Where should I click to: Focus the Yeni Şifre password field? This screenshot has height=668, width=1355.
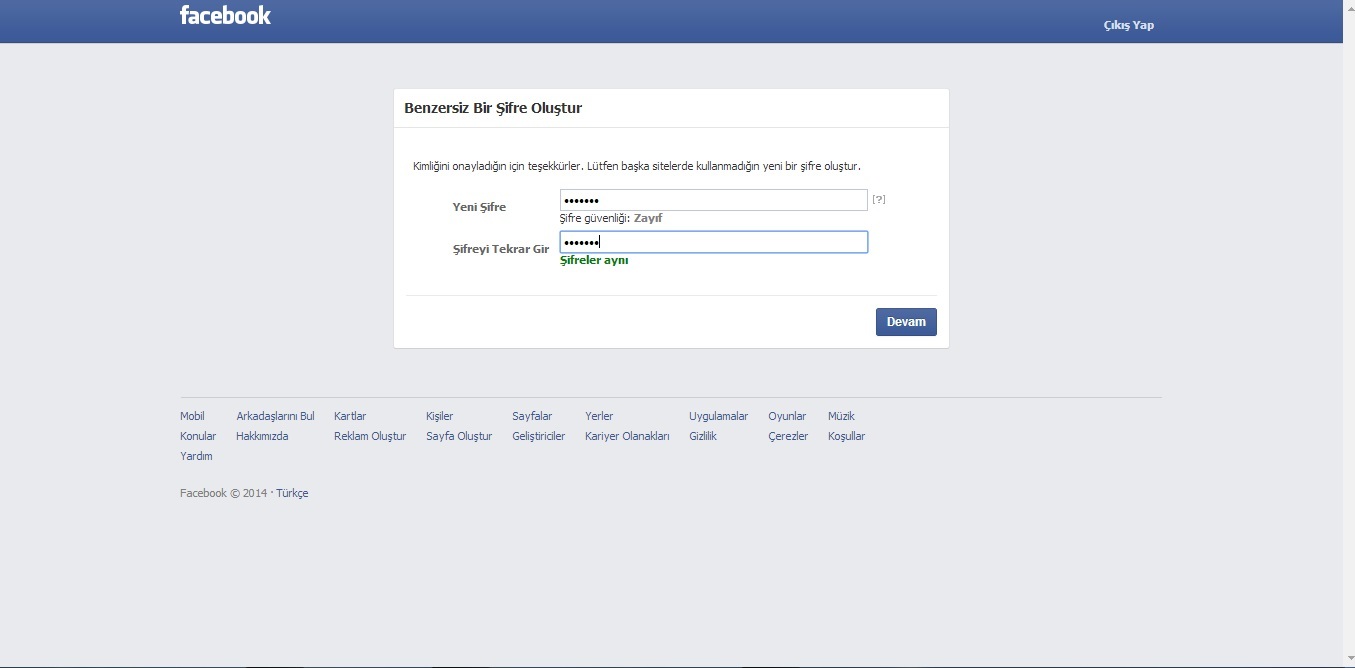[x=713, y=200]
